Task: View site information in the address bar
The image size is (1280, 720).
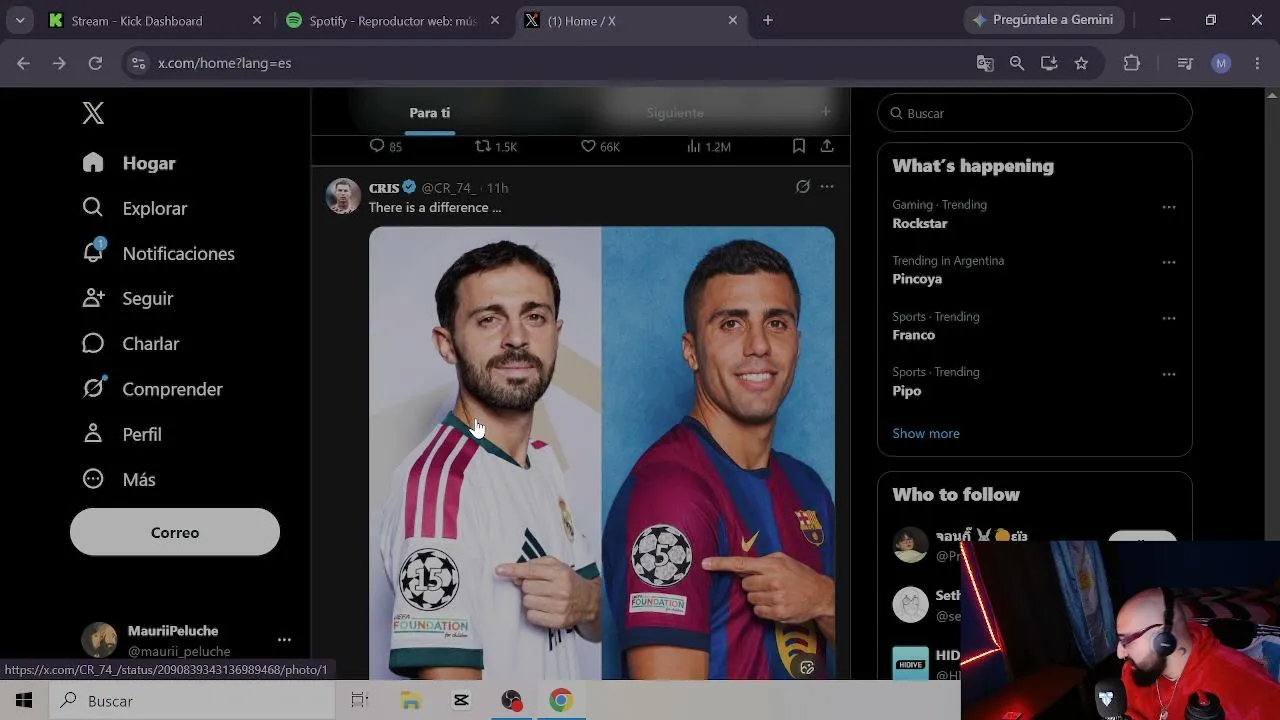Action: coord(138,63)
